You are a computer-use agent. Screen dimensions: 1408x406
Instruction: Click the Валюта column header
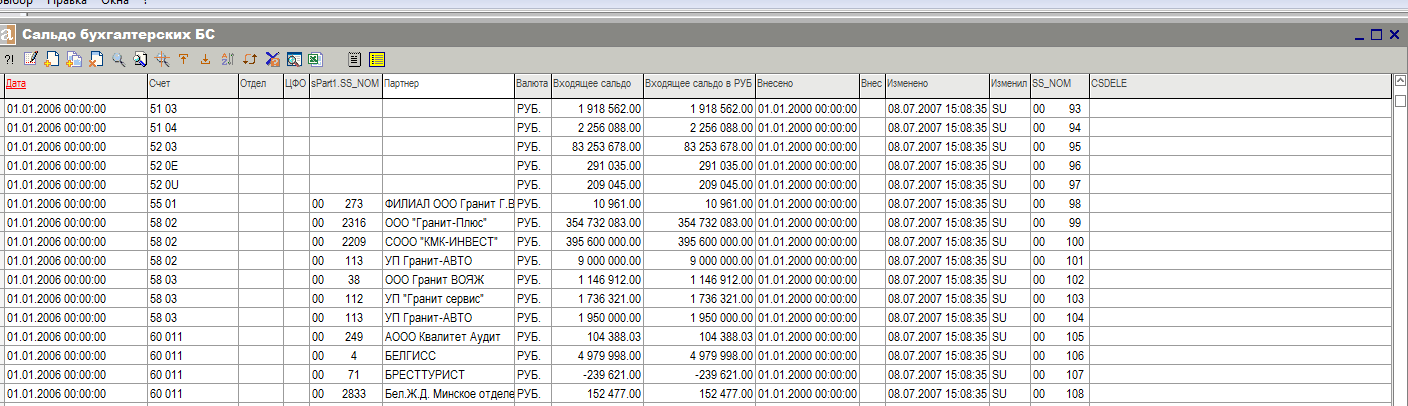pos(532,85)
